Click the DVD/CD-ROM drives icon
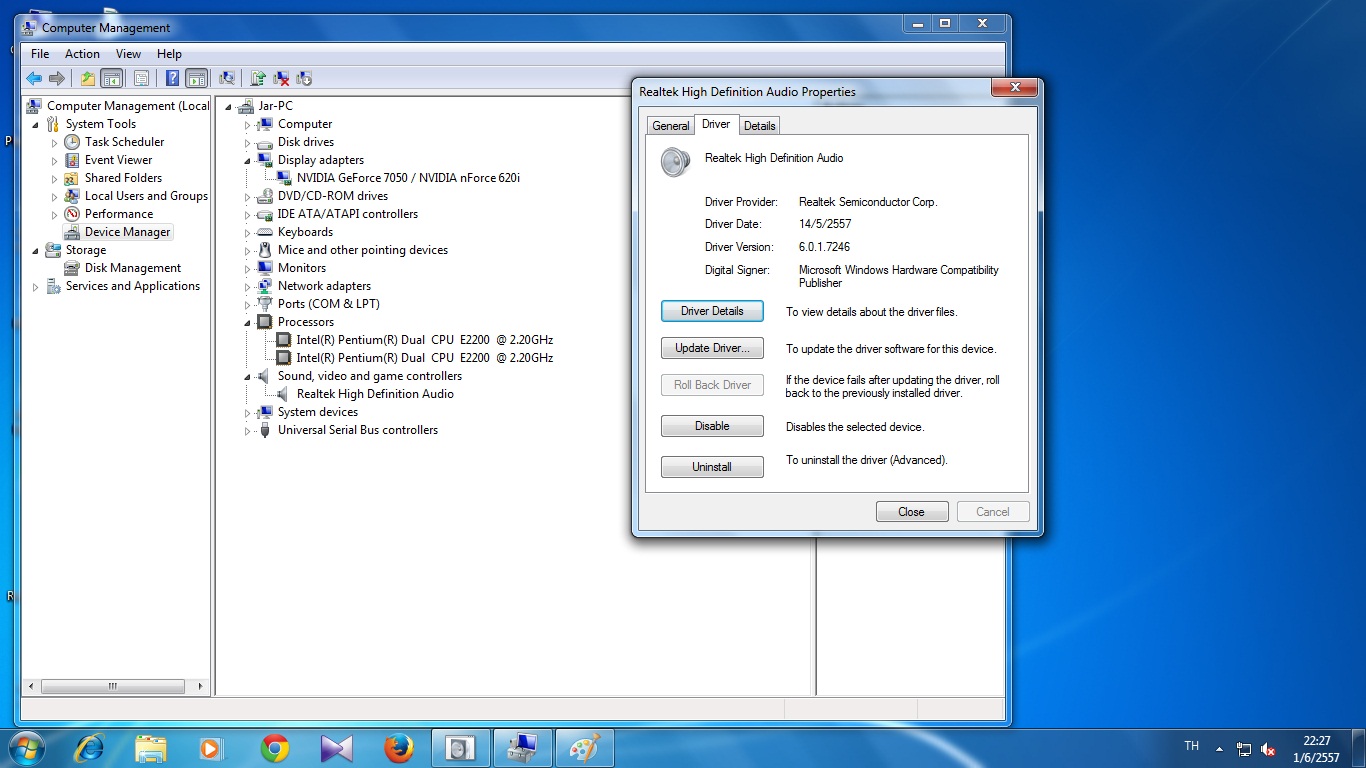 coord(265,196)
